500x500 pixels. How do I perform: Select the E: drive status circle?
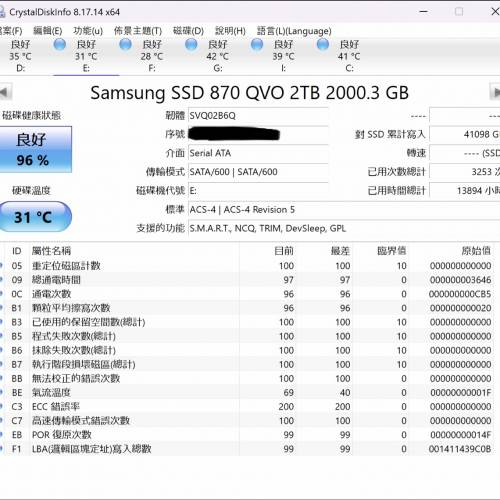(x=60, y=44)
